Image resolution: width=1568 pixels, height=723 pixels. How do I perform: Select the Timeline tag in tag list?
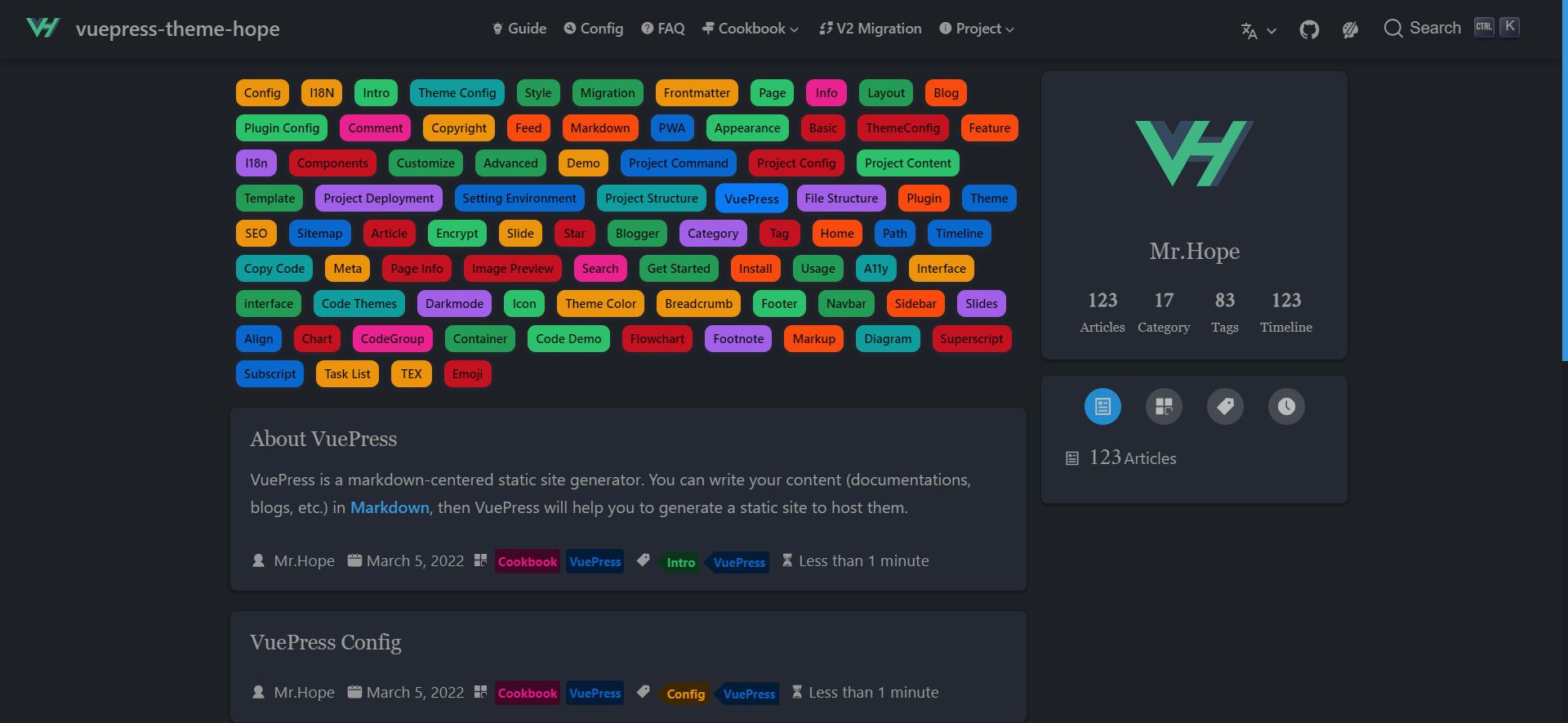tap(960, 234)
